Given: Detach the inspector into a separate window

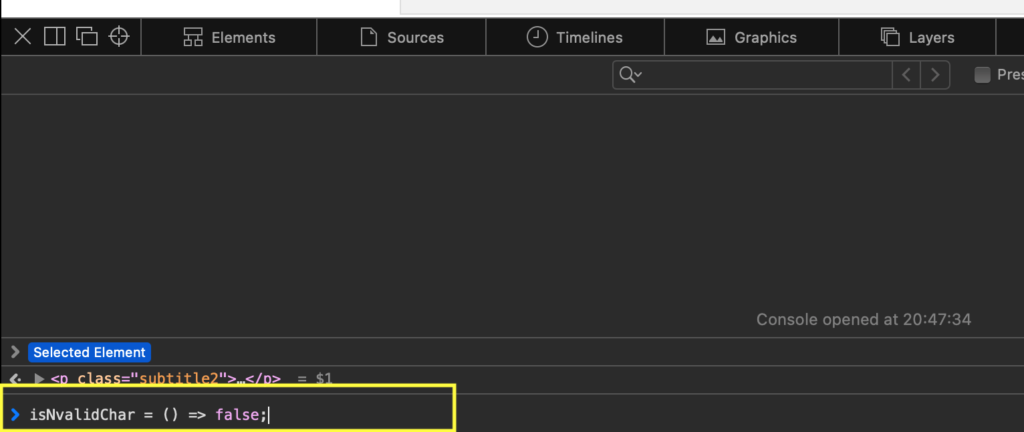Looking at the screenshot, I should (87, 37).
